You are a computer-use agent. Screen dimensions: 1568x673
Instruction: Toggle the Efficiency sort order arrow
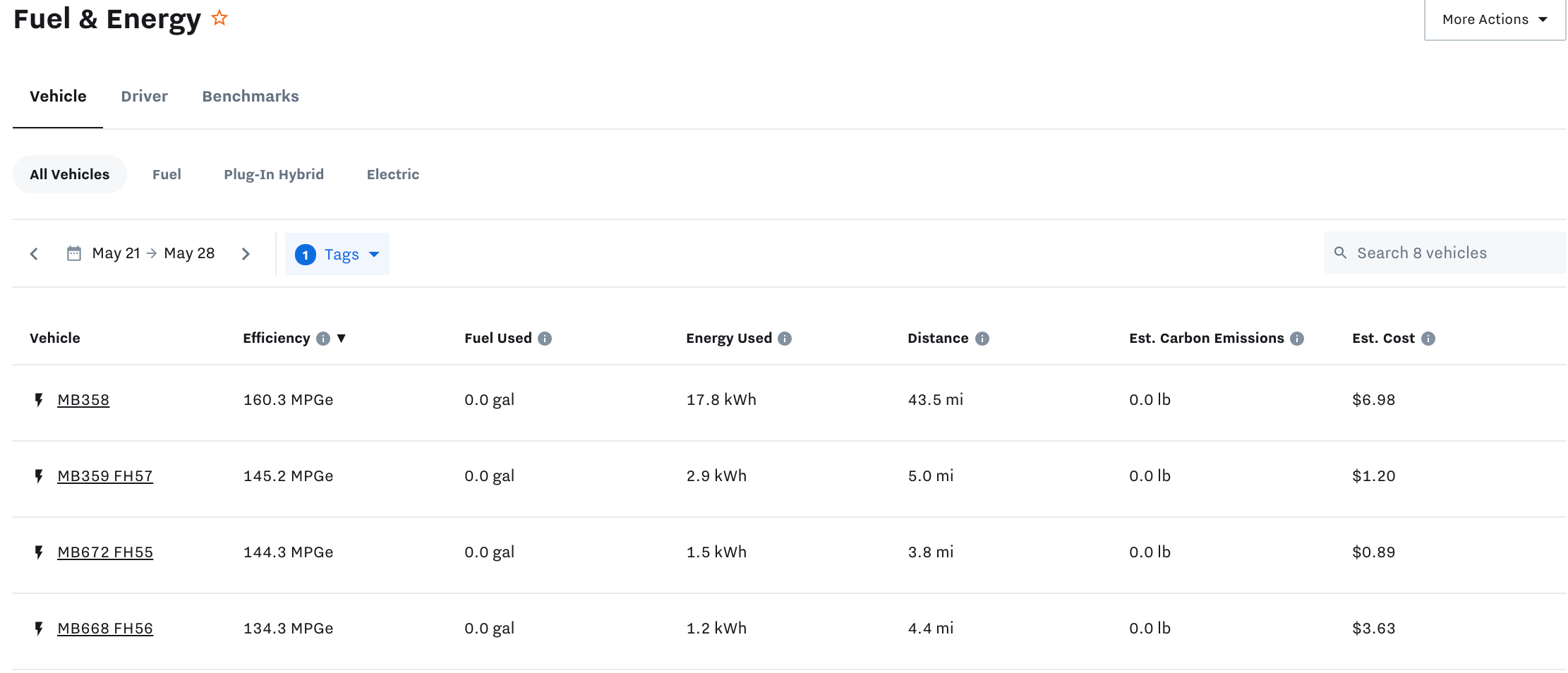point(342,338)
